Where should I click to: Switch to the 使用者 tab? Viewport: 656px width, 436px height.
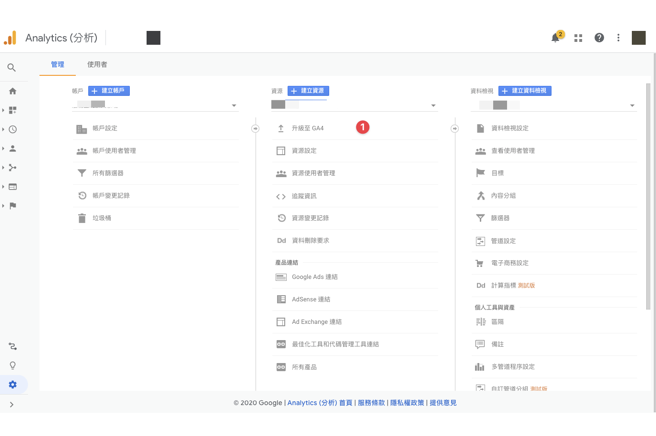coord(97,64)
